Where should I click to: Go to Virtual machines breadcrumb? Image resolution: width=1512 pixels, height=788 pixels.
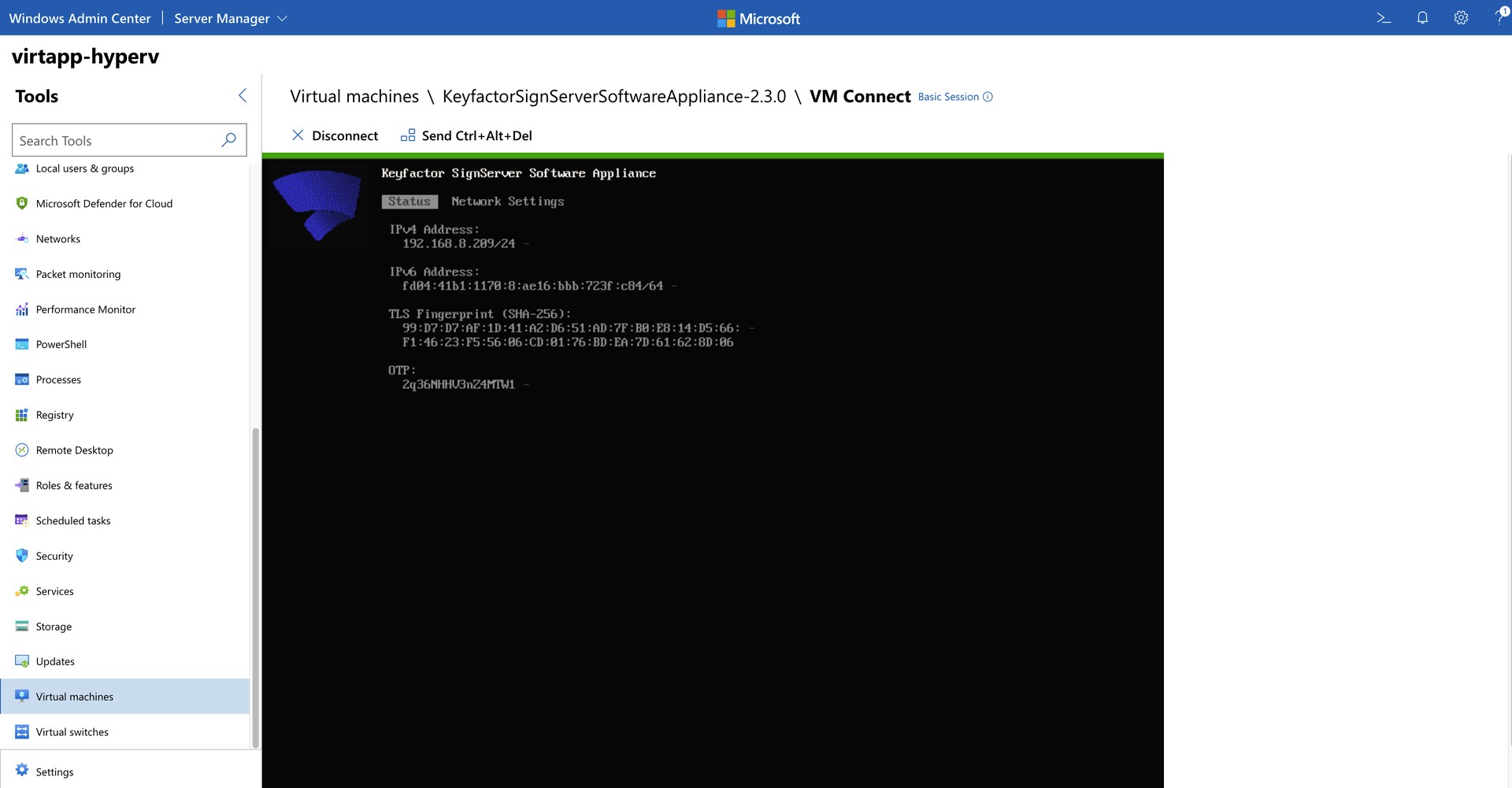coord(354,97)
